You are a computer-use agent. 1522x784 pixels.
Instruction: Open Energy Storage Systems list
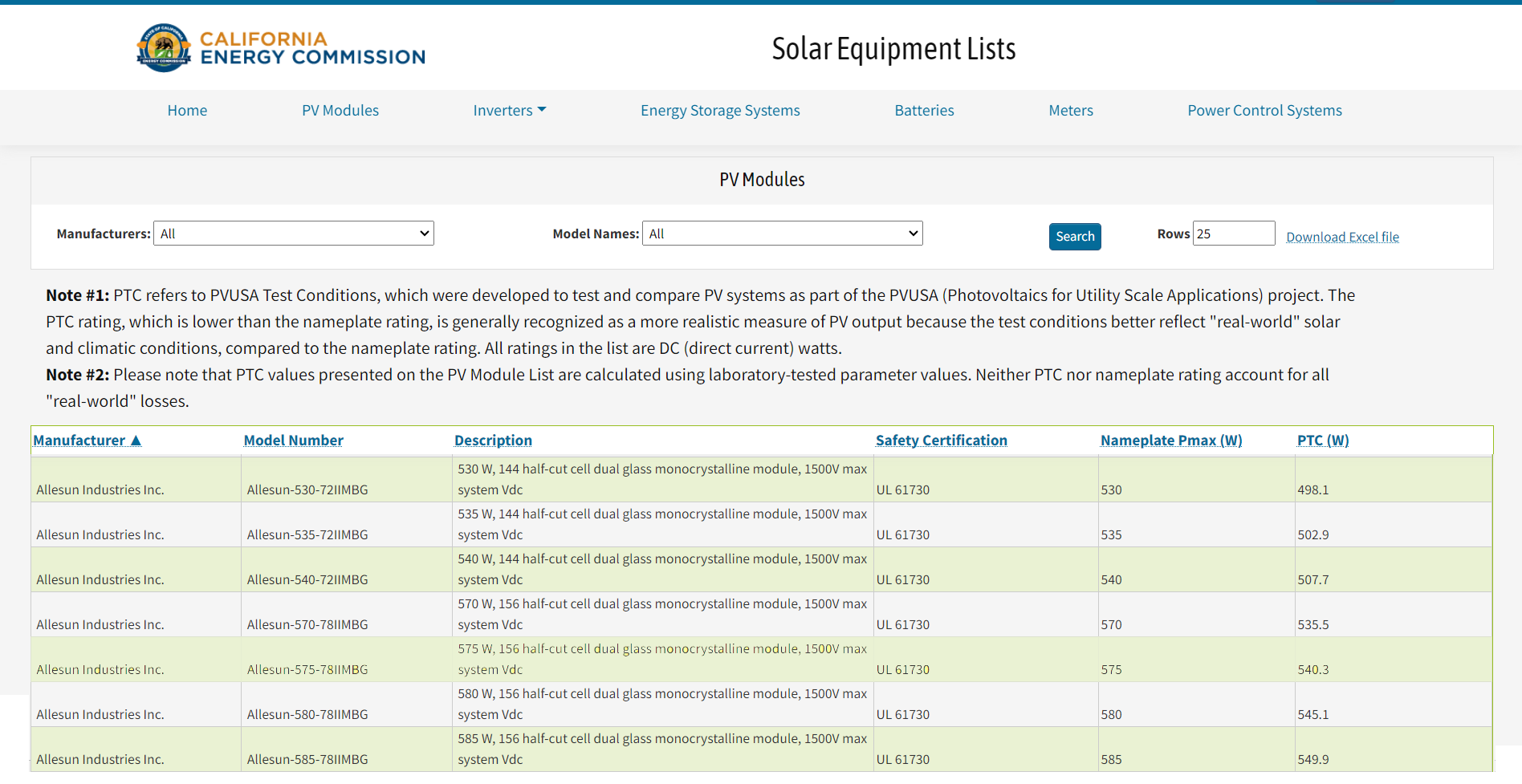[720, 111]
